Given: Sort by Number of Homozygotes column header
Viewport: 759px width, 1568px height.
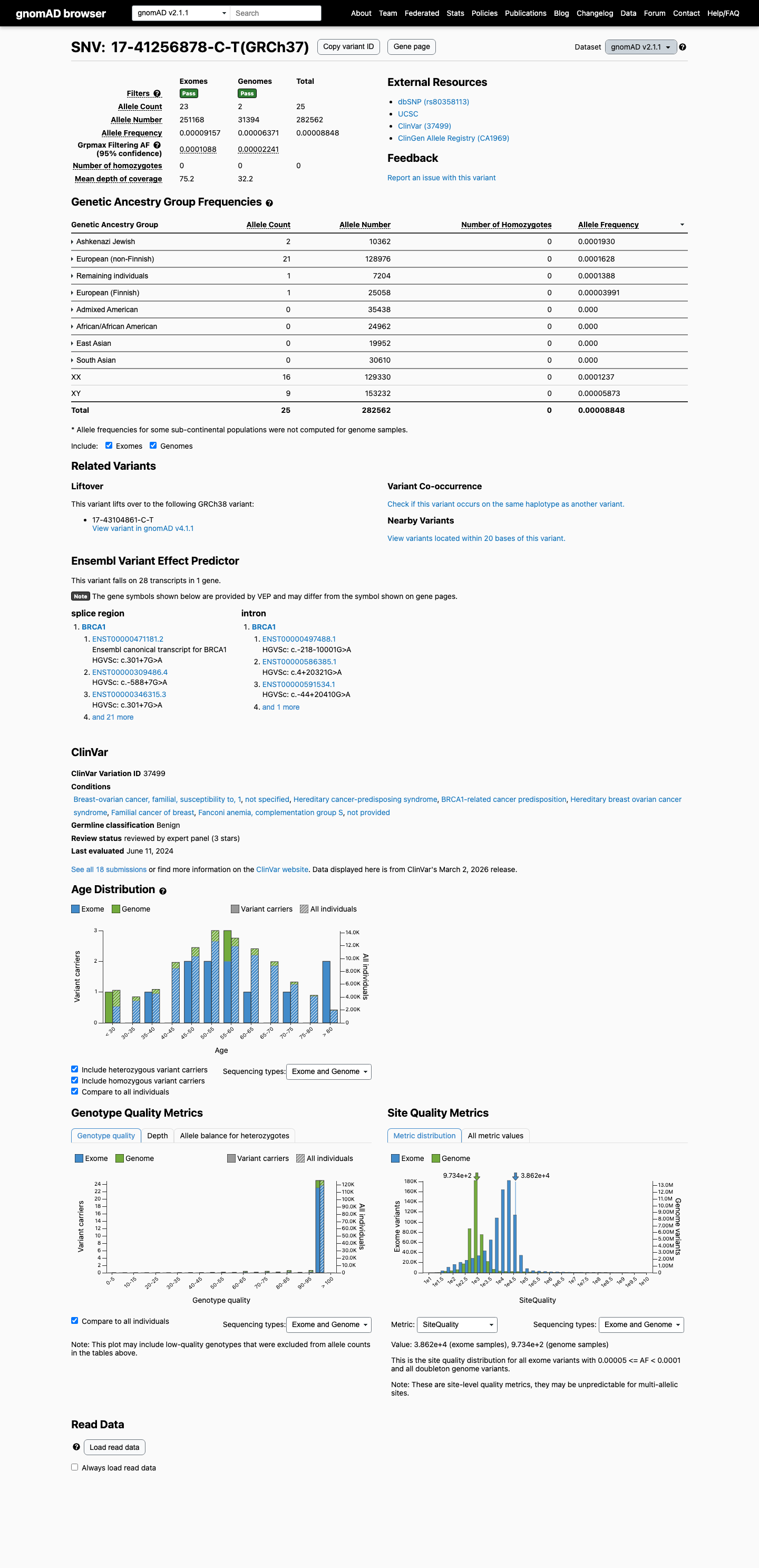Looking at the screenshot, I should pos(507,225).
